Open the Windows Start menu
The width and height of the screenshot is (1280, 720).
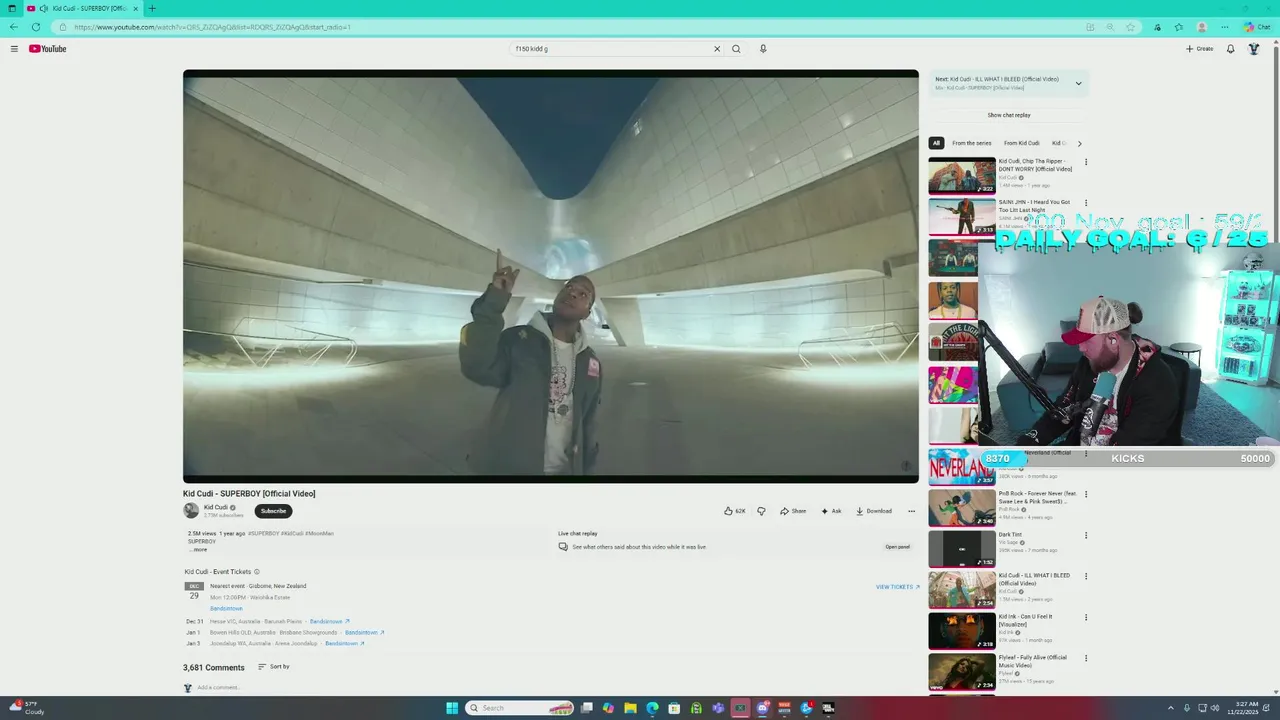coord(452,708)
